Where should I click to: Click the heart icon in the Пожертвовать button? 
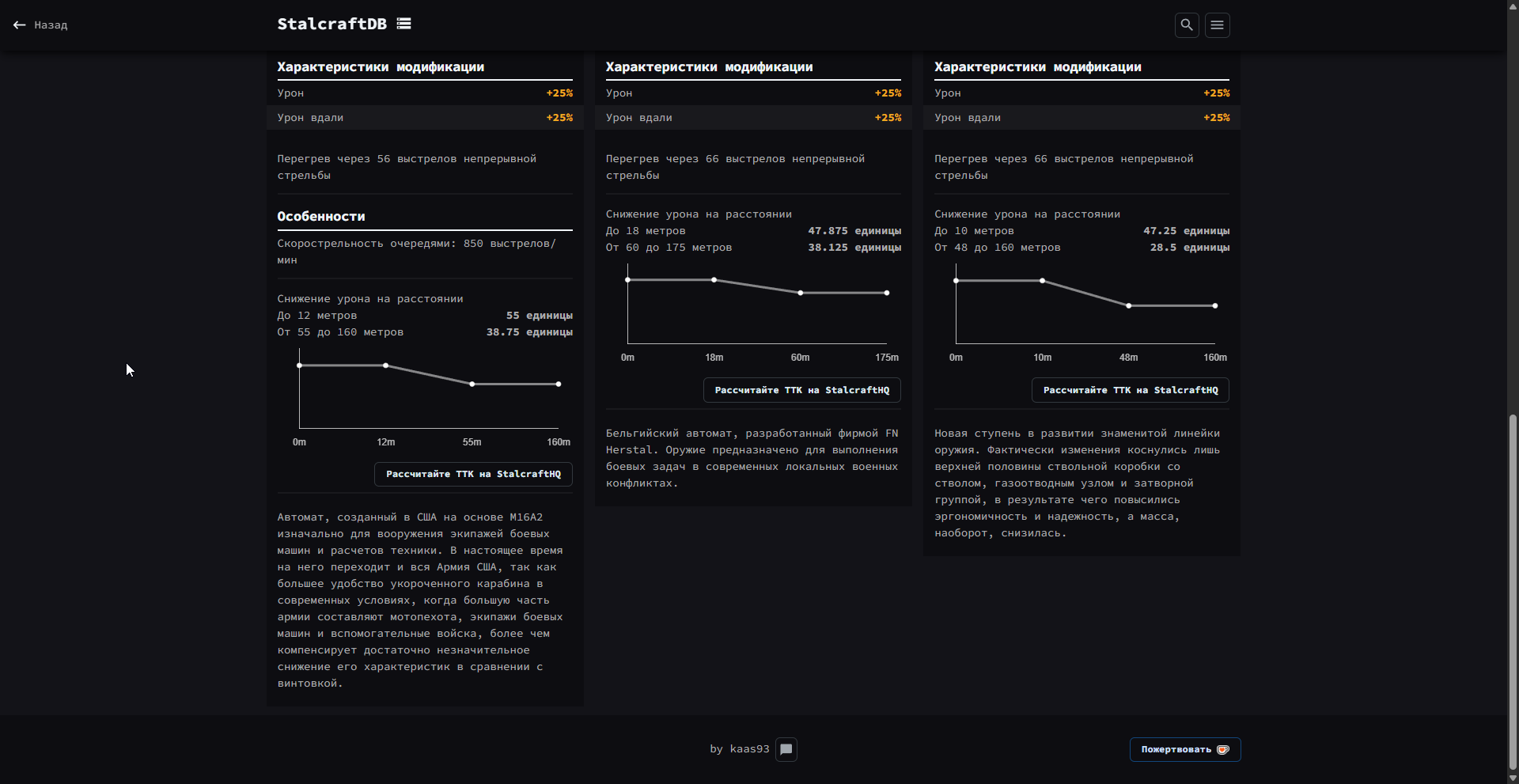[x=1223, y=750]
